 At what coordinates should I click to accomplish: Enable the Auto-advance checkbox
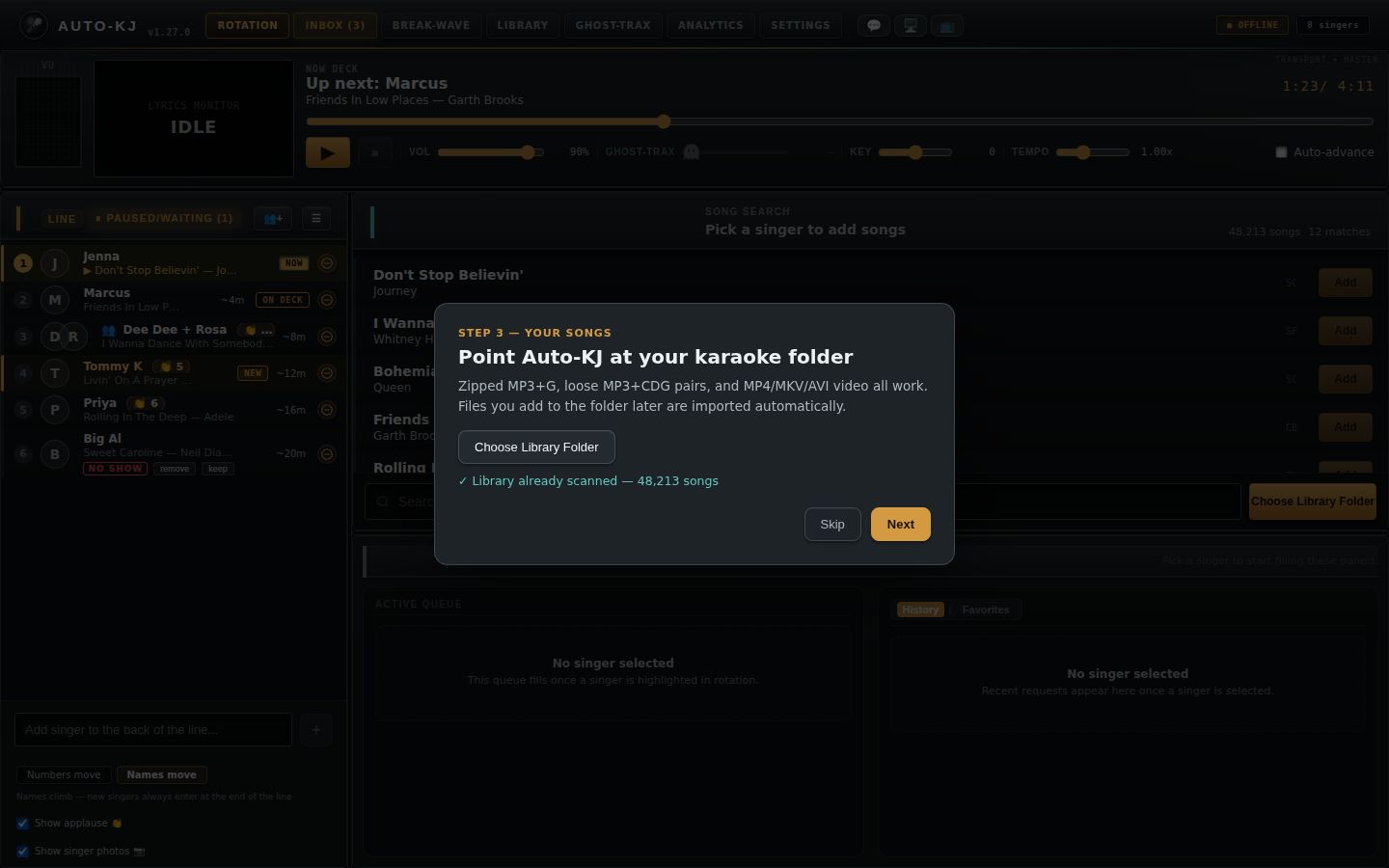click(x=1281, y=152)
